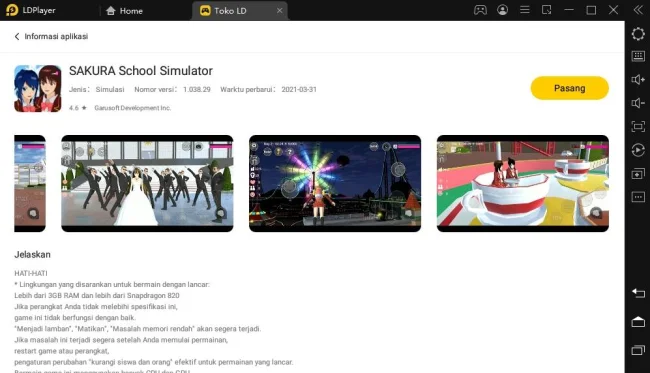Minimize the LDPlayer window
This screenshot has height=373, width=650.
click(x=569, y=10)
